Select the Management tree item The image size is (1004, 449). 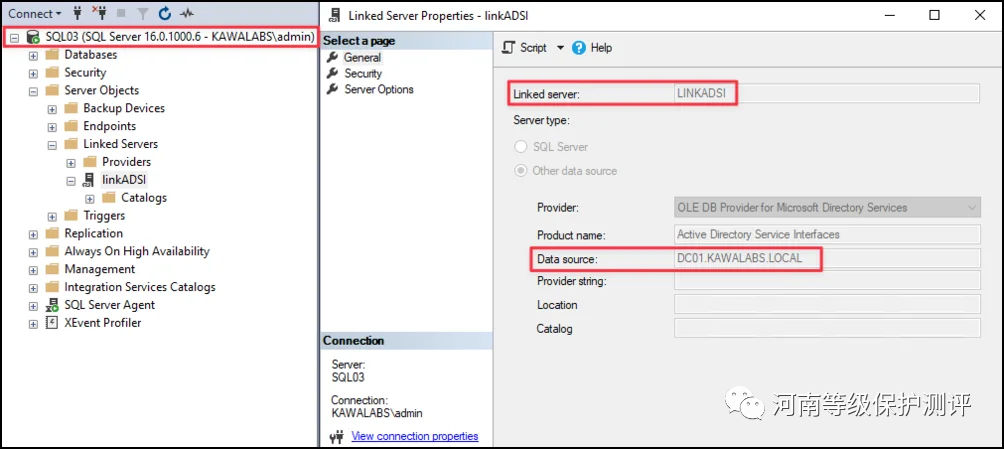coord(99,270)
